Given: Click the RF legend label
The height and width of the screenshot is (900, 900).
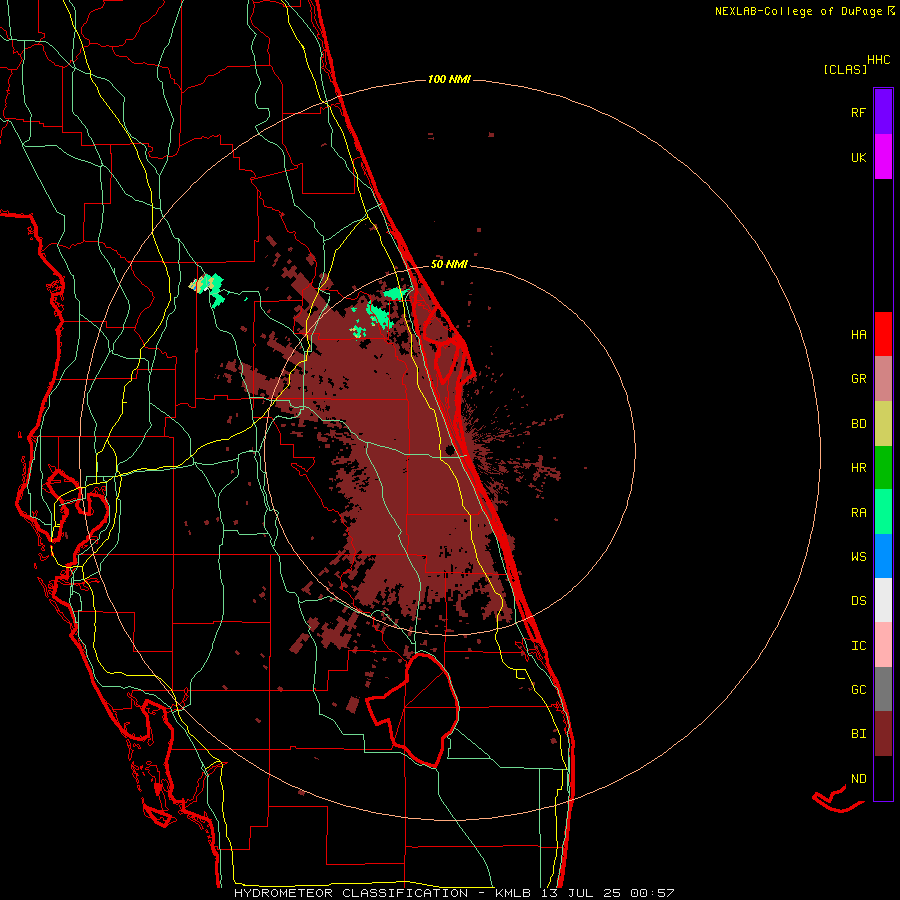Looking at the screenshot, I should (858, 112).
